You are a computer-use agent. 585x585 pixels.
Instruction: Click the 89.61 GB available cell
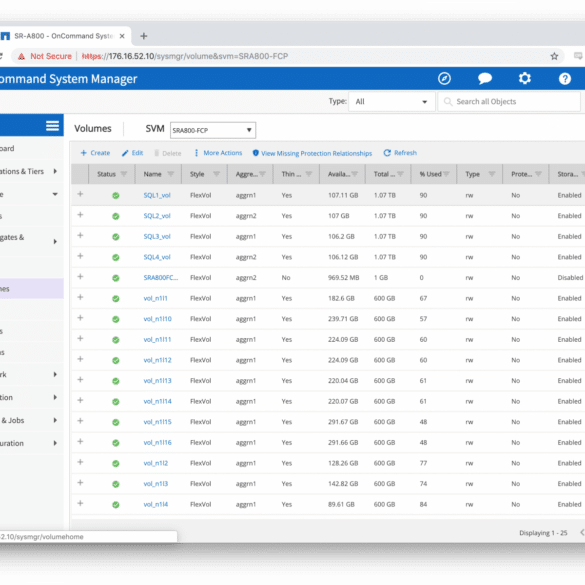[x=341, y=504]
